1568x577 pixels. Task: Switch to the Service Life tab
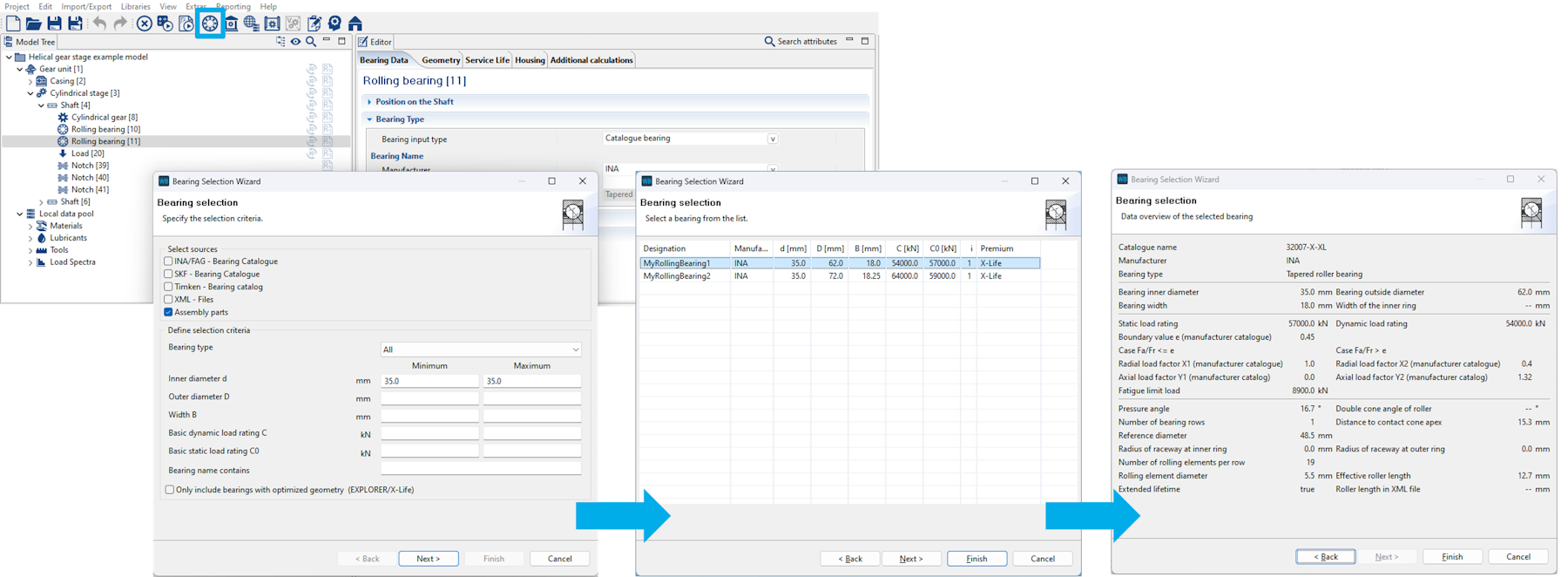(x=487, y=60)
